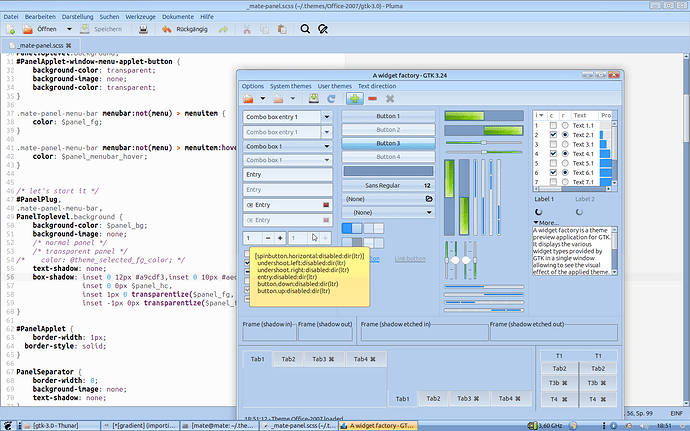The image size is (690, 431).
Task: Click the CPU frequency 3,60 GHz indicator
Action: (546, 426)
